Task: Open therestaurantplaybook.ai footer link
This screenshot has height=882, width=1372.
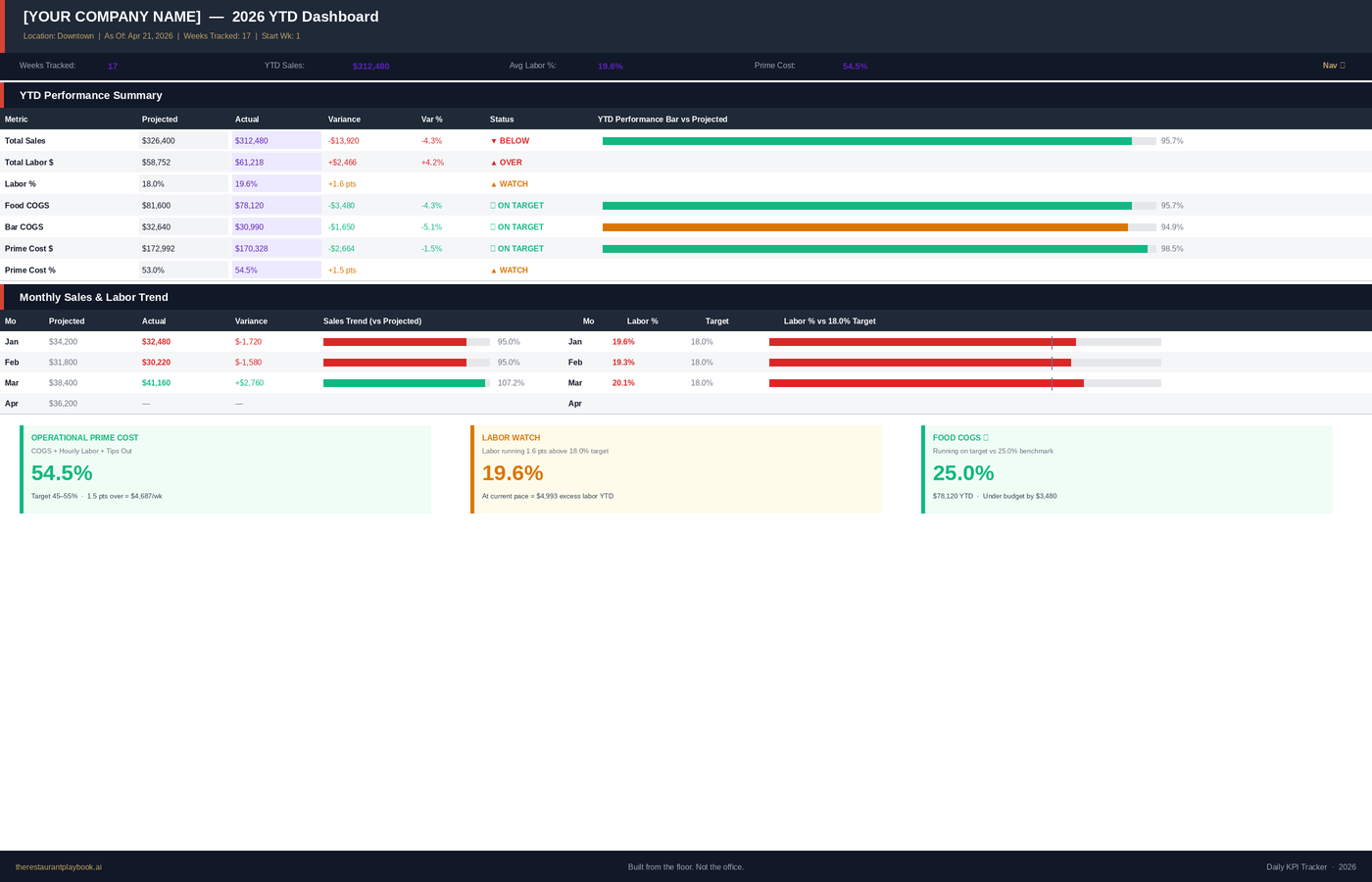Action: coord(59,867)
